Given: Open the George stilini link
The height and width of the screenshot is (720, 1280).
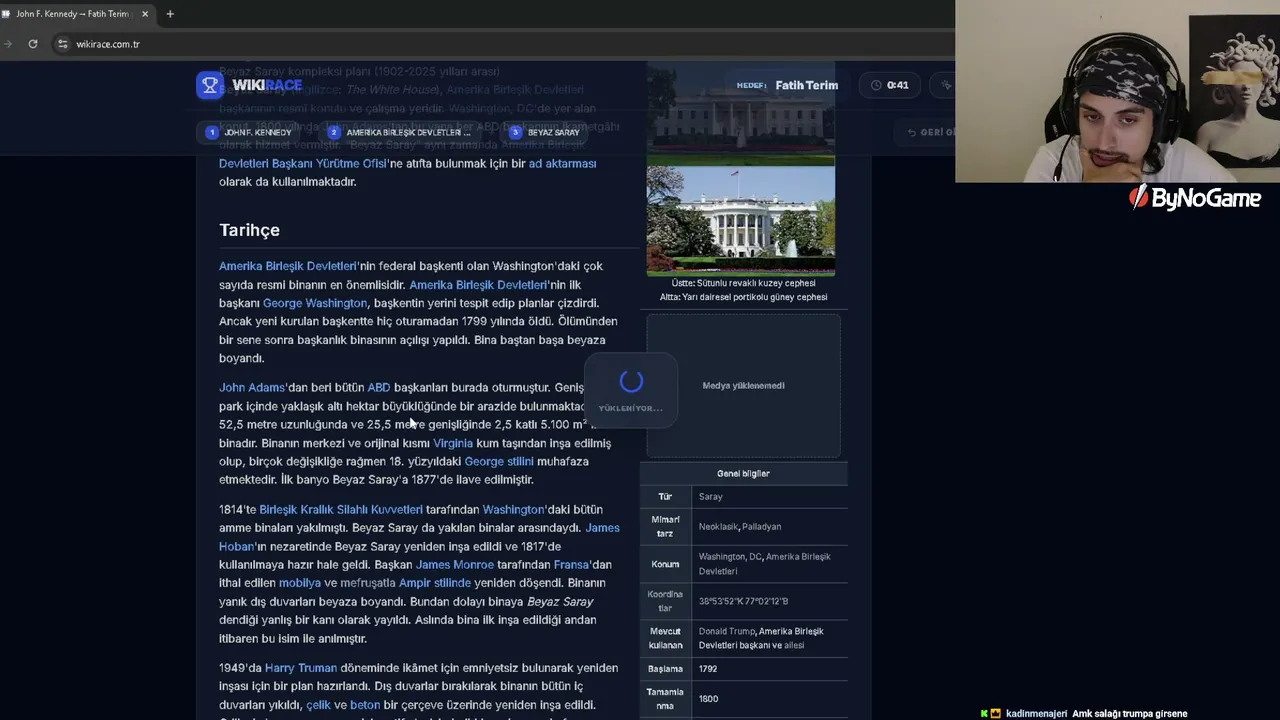Looking at the screenshot, I should coord(499,461).
